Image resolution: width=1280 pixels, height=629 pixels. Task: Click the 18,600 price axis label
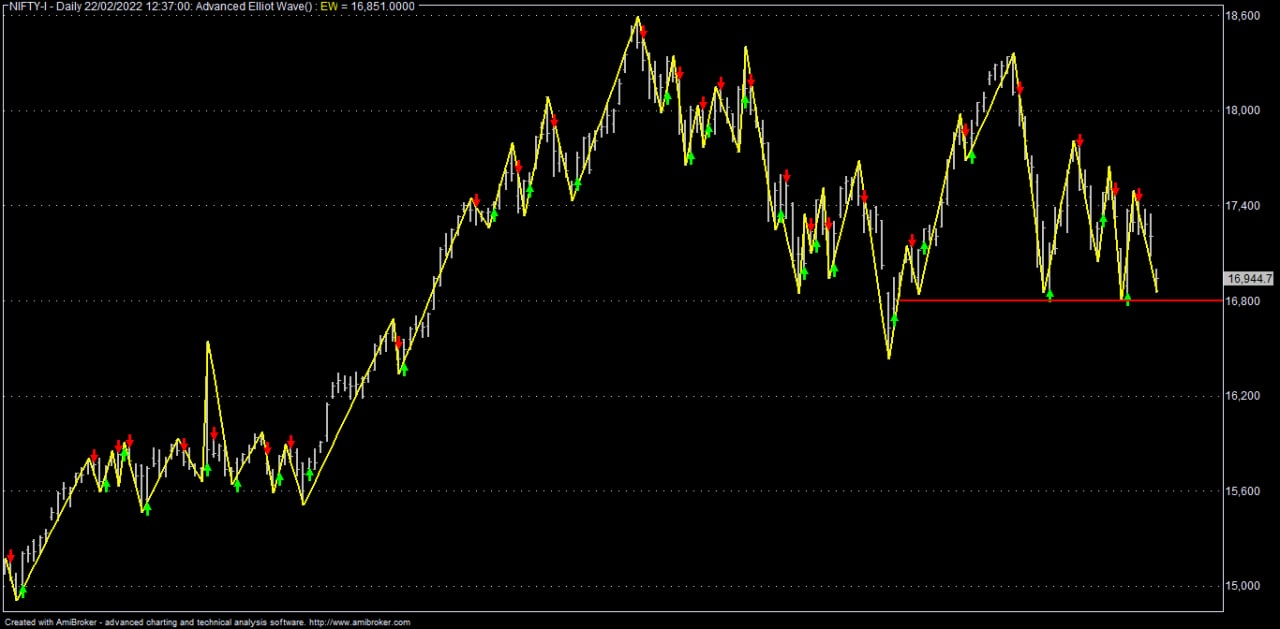1245,16
